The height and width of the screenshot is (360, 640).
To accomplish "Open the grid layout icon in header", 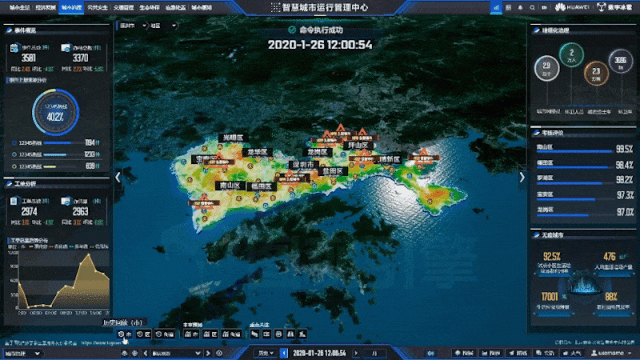I will pyautogui.click(x=508, y=7).
